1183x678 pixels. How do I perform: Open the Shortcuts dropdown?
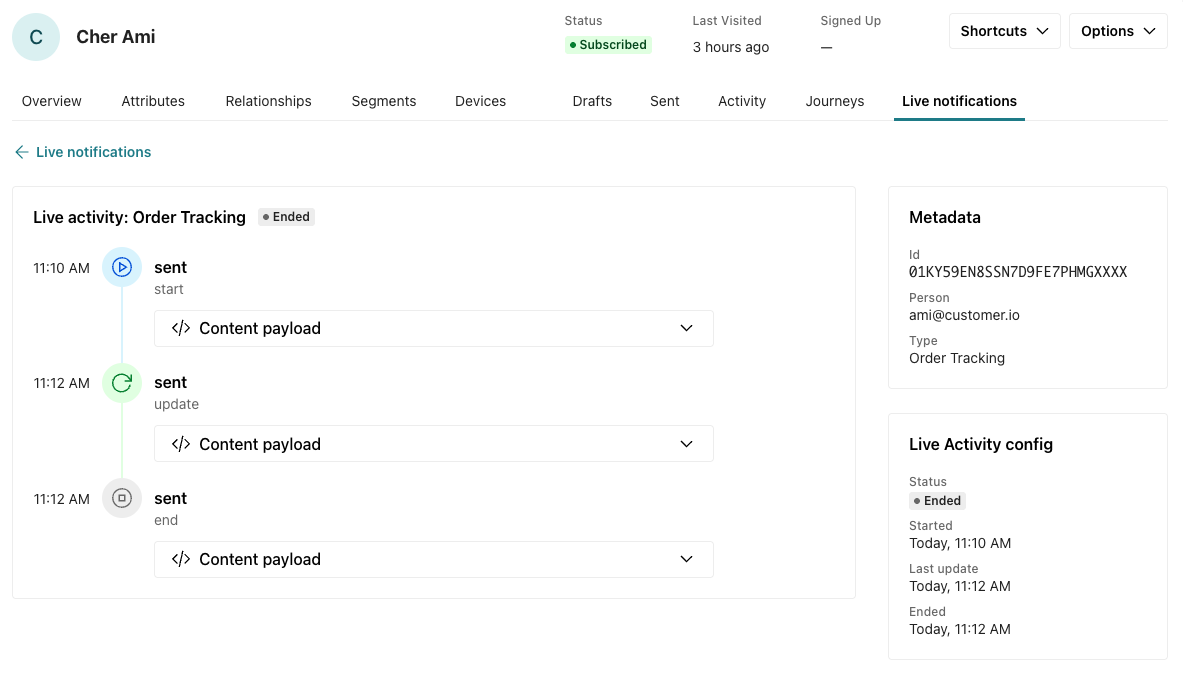coord(1004,31)
